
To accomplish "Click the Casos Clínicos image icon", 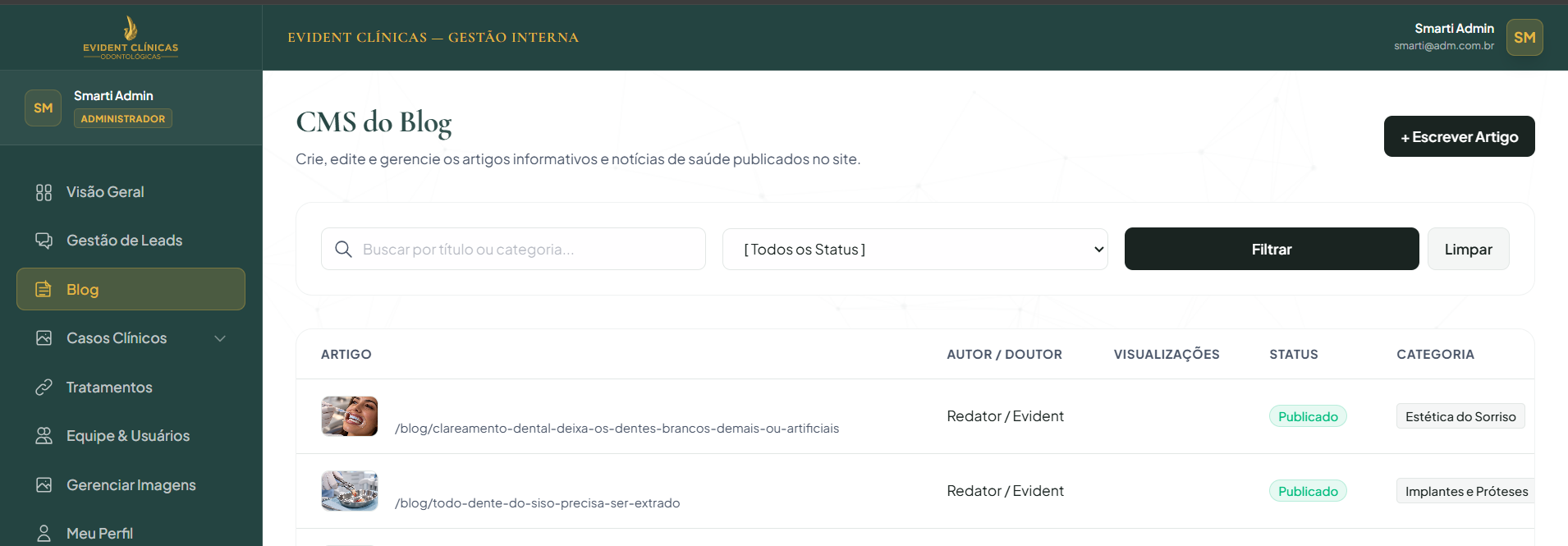I will click(44, 338).
